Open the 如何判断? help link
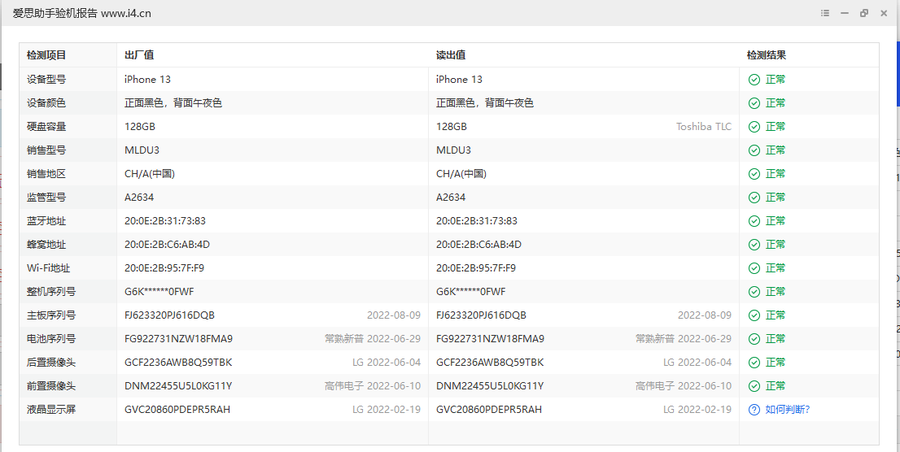The image size is (900, 452). [x=788, y=409]
